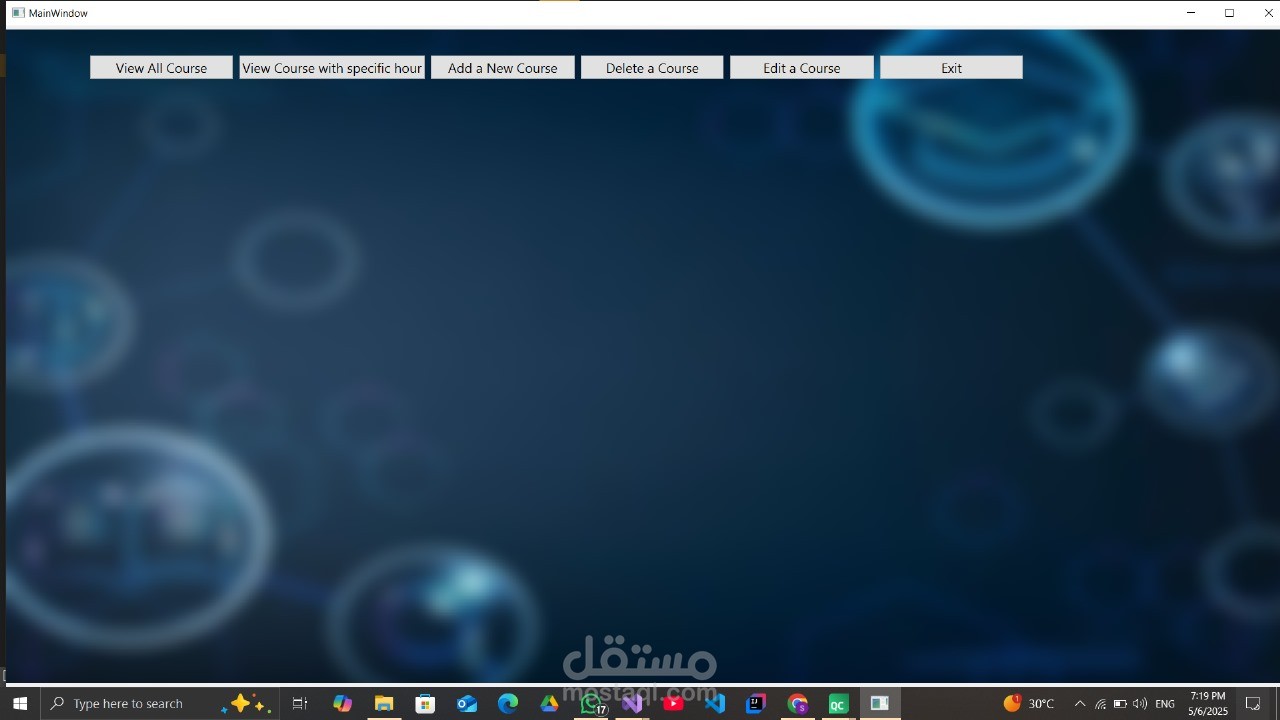Click the View All Course button
Screen dimensions: 1280x720
point(161,68)
